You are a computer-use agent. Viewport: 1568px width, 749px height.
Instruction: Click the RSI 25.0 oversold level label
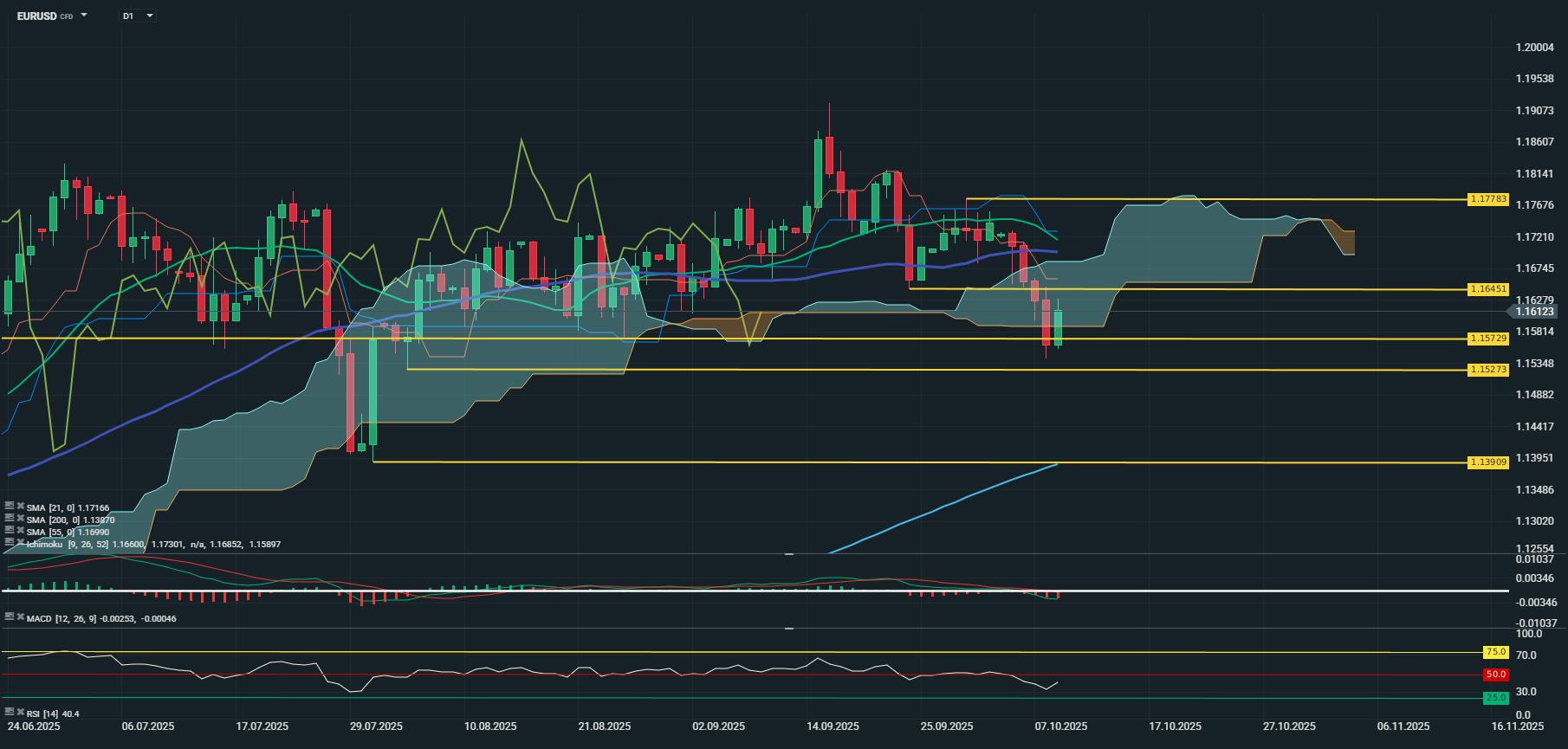pos(1495,697)
